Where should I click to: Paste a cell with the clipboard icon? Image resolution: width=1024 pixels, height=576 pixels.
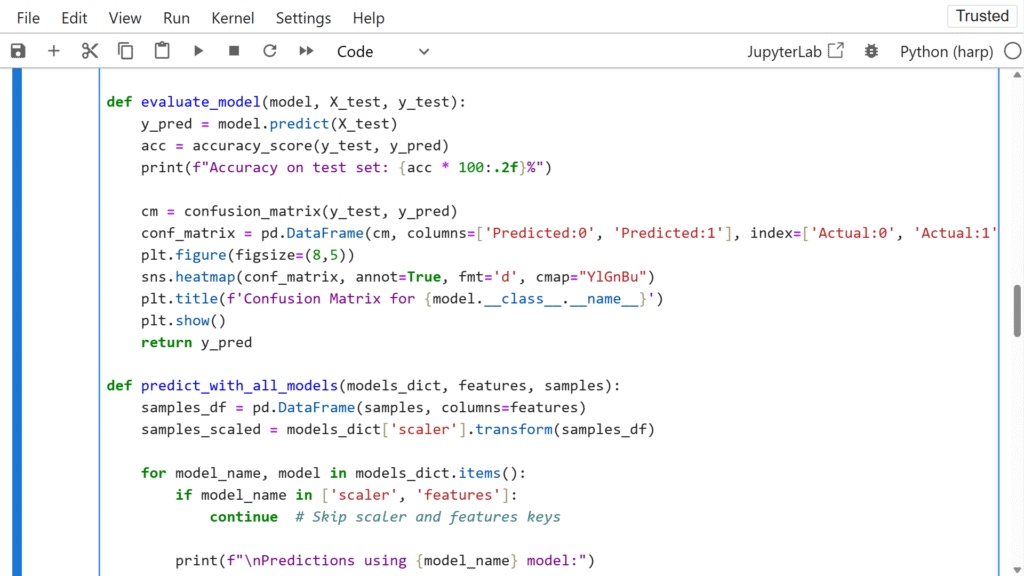click(161, 50)
